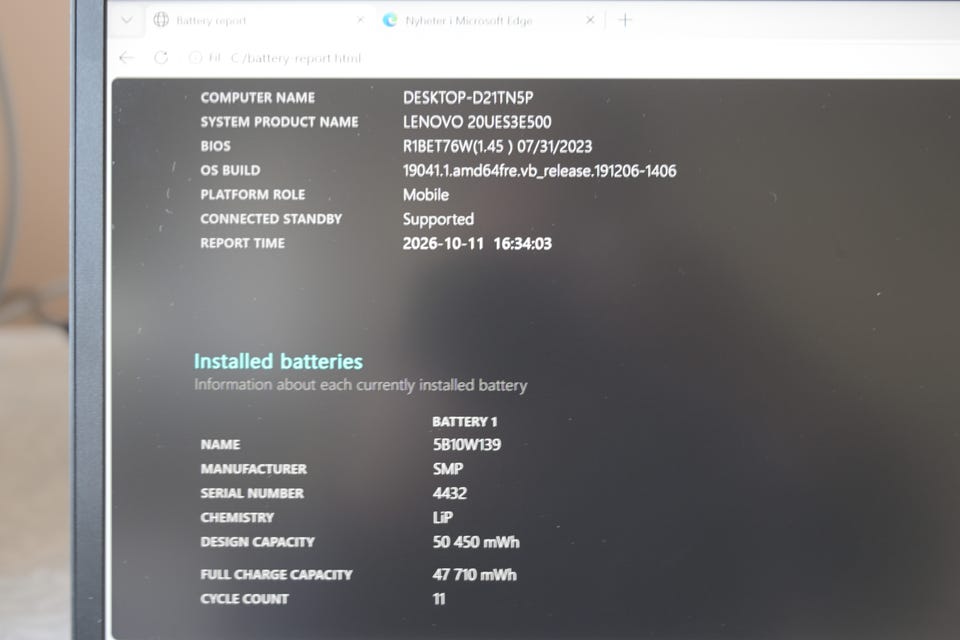Image resolution: width=960 pixels, height=640 pixels.
Task: Refresh the battery report page
Action: (161, 58)
